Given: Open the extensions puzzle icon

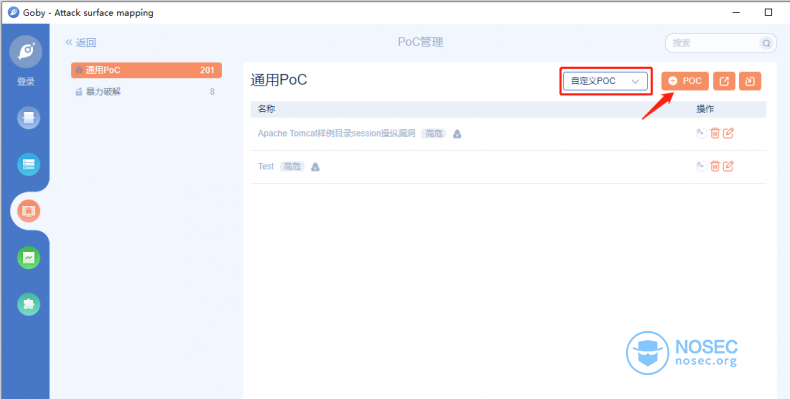Looking at the screenshot, I should [29, 304].
